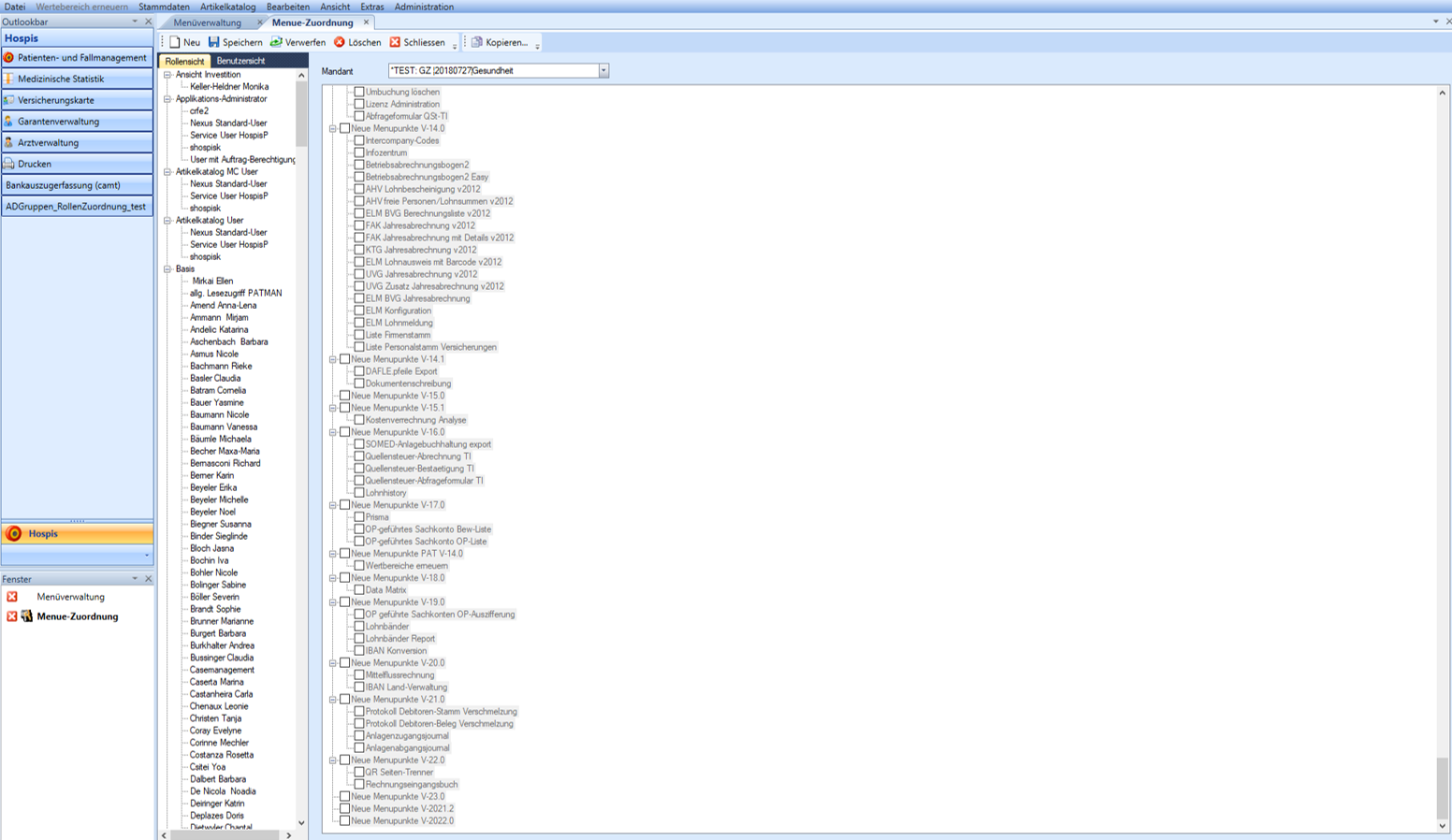This screenshot has width=1452, height=840.
Task: Click the role tree horizontal scrollbar
Action: point(226,835)
